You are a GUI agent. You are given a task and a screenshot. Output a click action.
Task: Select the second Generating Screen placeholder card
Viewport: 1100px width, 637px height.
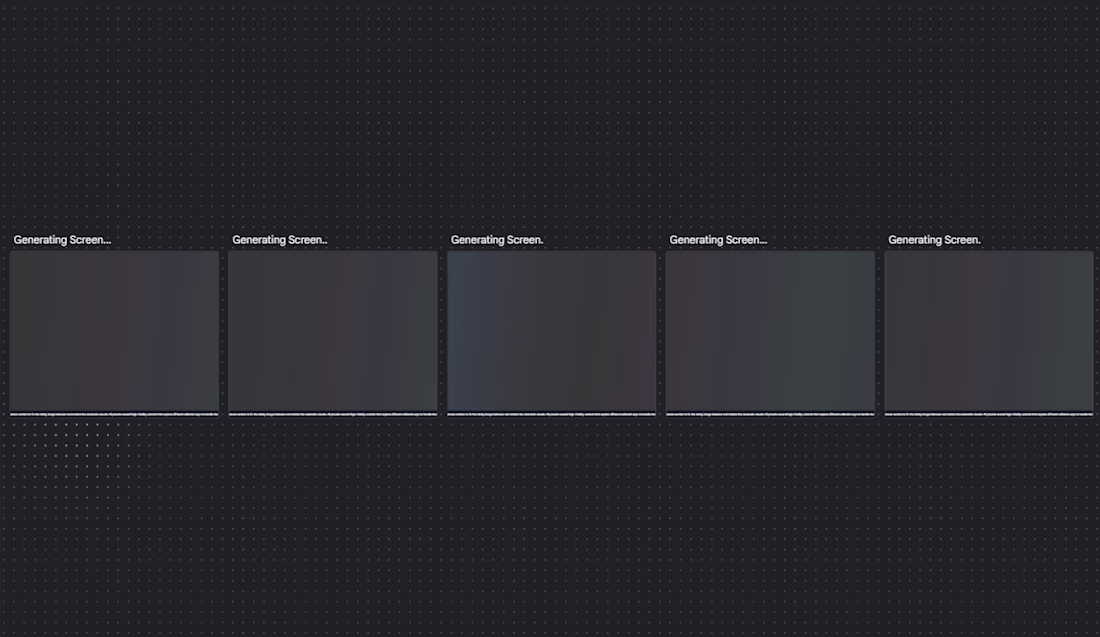tap(333, 333)
